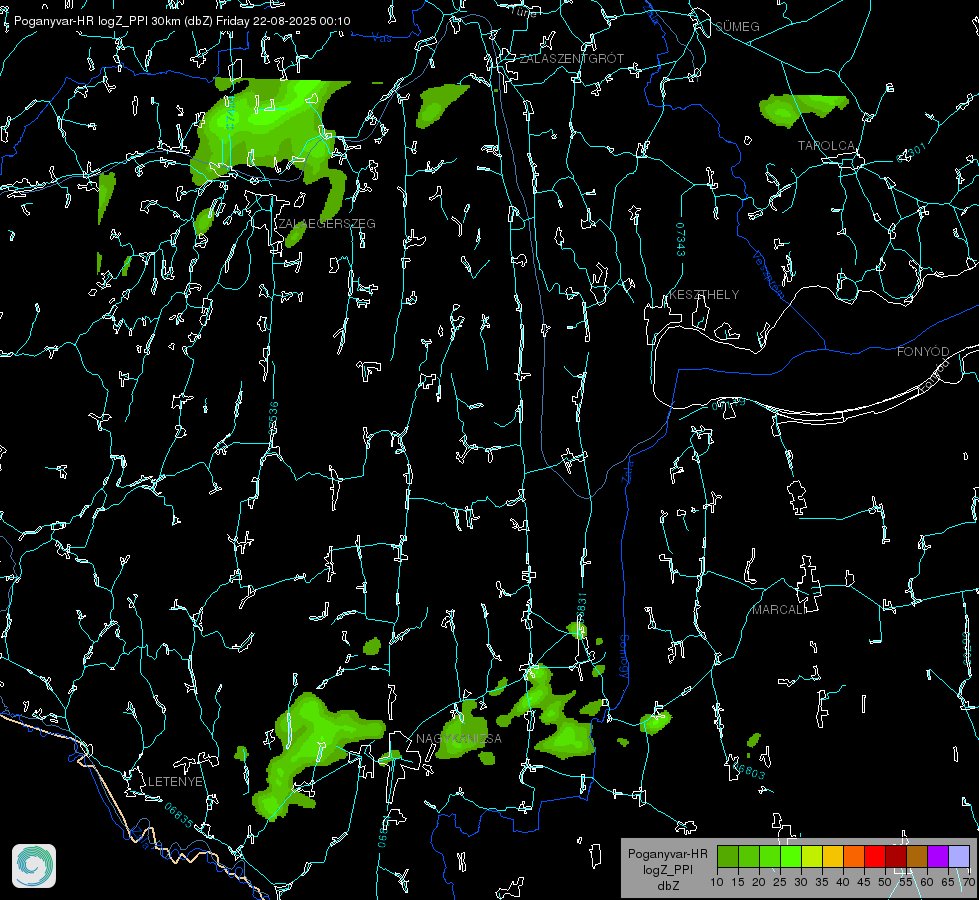Screen dimensions: 979x900
Task: Select the ZALASZENTGRÓT city label
Action: coord(571,58)
